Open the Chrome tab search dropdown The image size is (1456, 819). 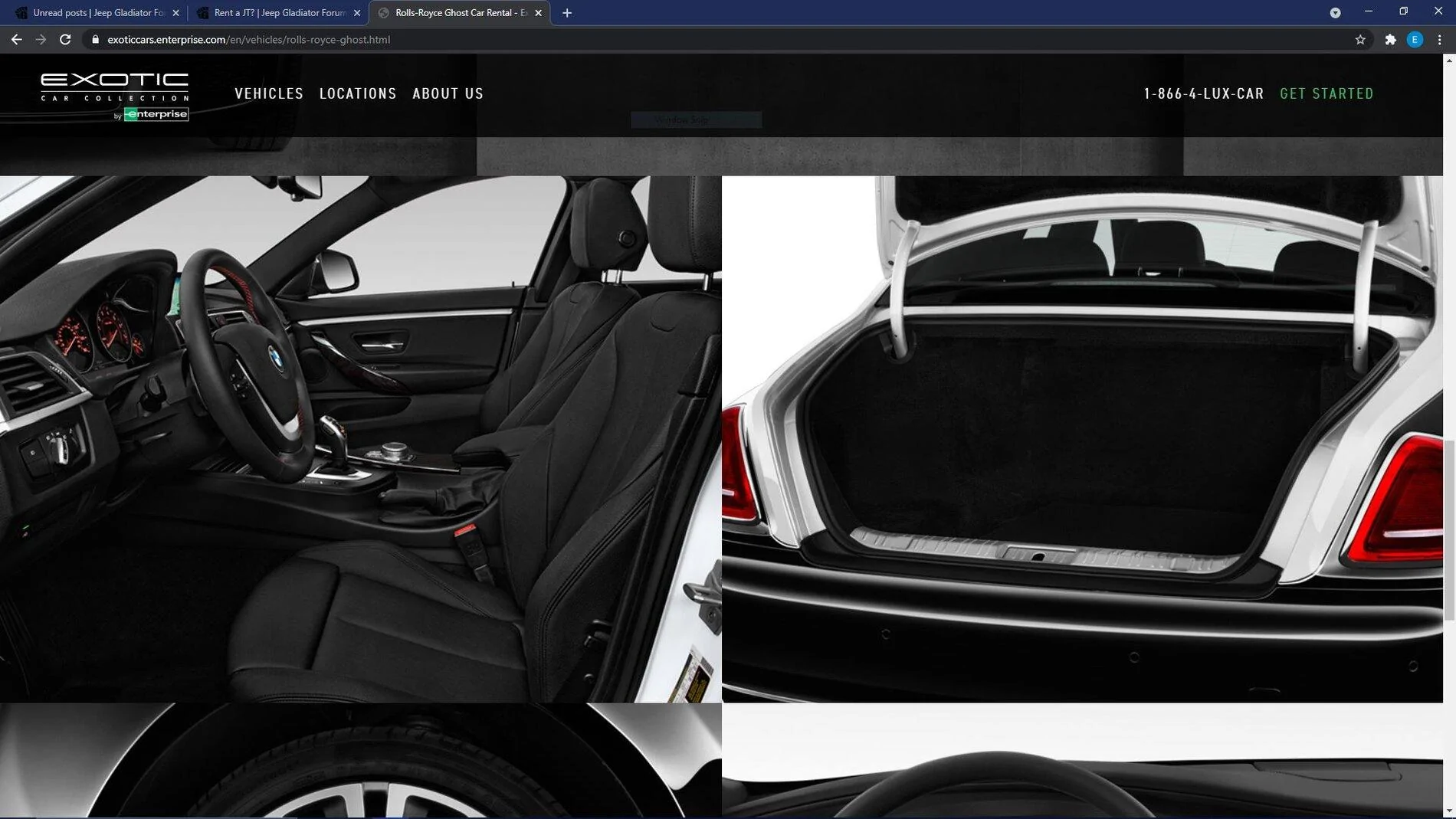[x=1335, y=12]
